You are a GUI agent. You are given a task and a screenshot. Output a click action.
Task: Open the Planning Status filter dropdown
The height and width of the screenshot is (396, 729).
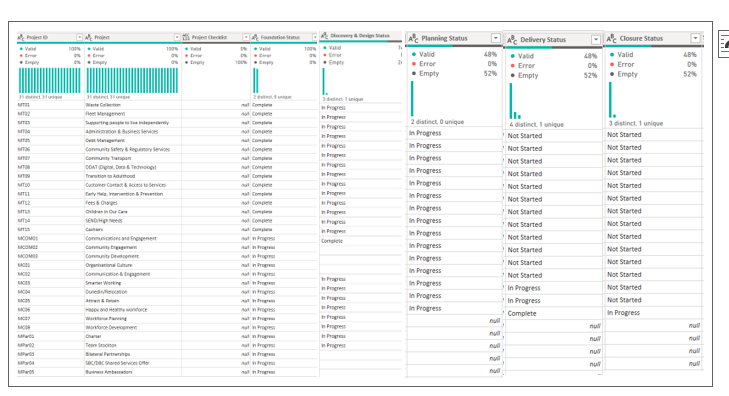(x=496, y=38)
